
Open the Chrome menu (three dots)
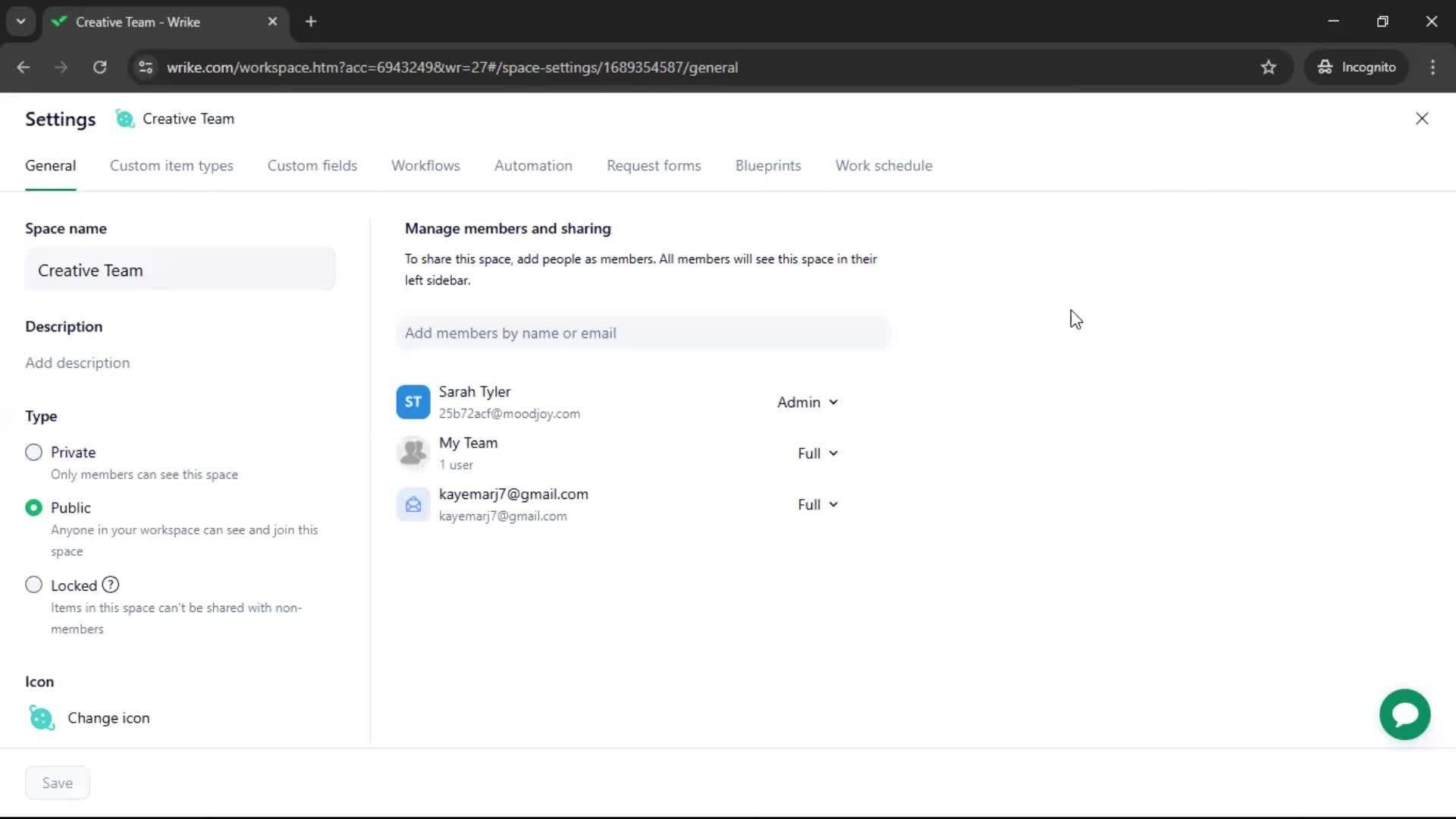pos(1432,67)
